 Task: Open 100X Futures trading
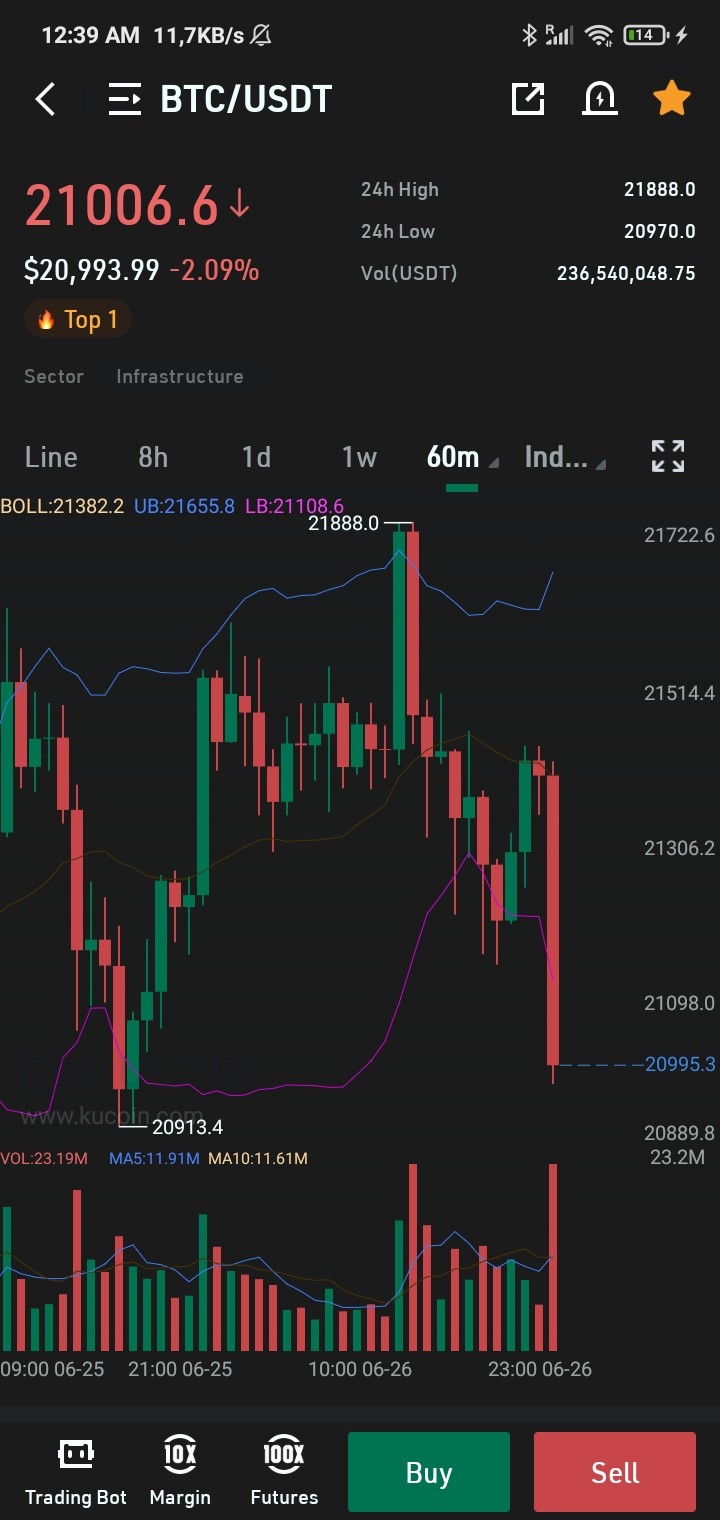pos(284,1471)
